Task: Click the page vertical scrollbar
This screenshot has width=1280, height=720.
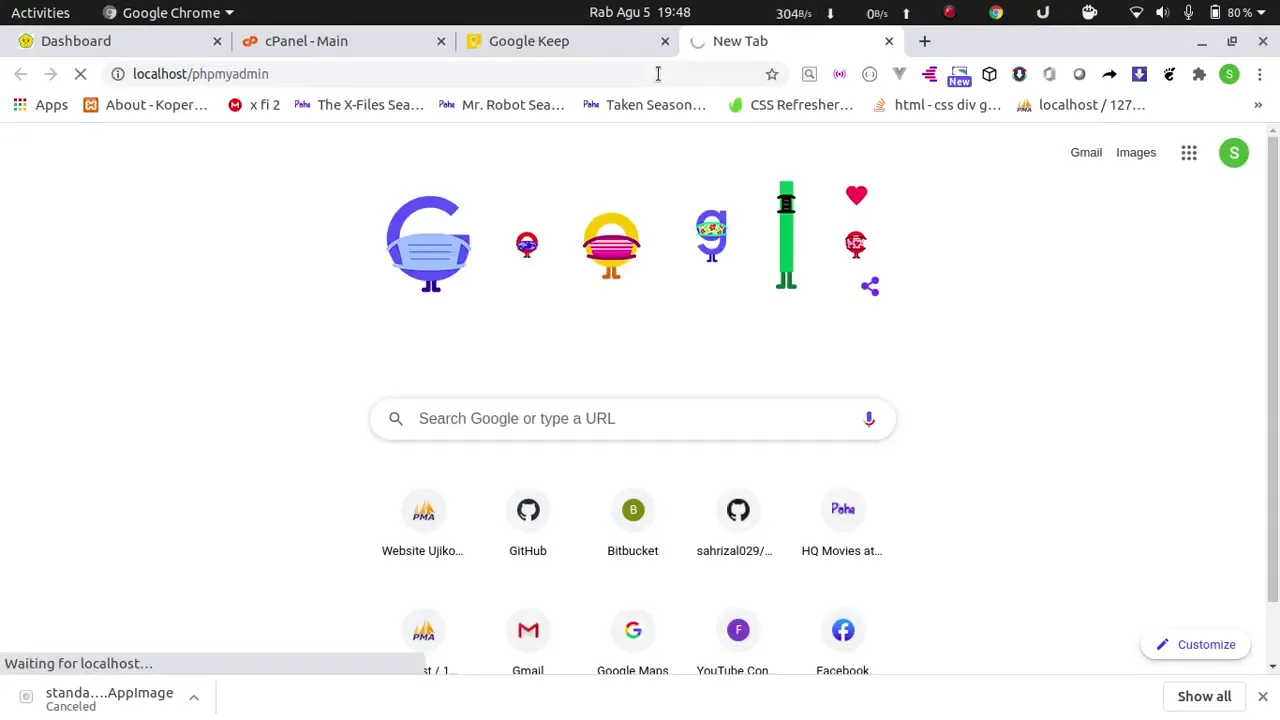Action: [1273, 370]
